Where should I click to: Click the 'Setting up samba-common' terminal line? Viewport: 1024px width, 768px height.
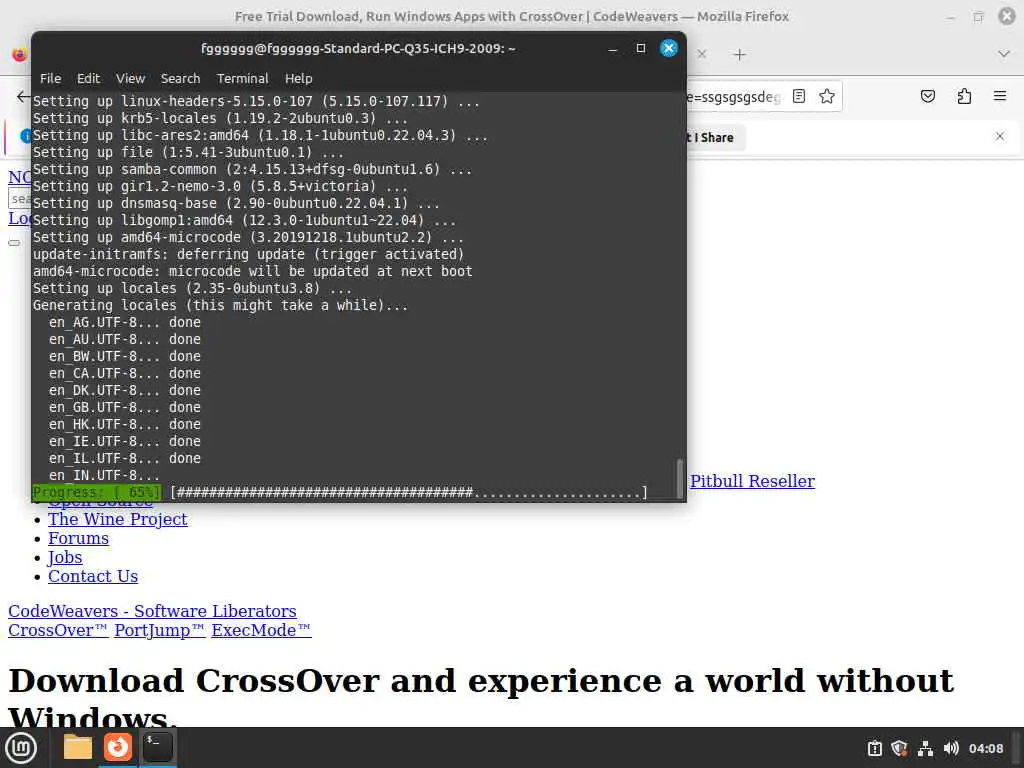point(252,170)
